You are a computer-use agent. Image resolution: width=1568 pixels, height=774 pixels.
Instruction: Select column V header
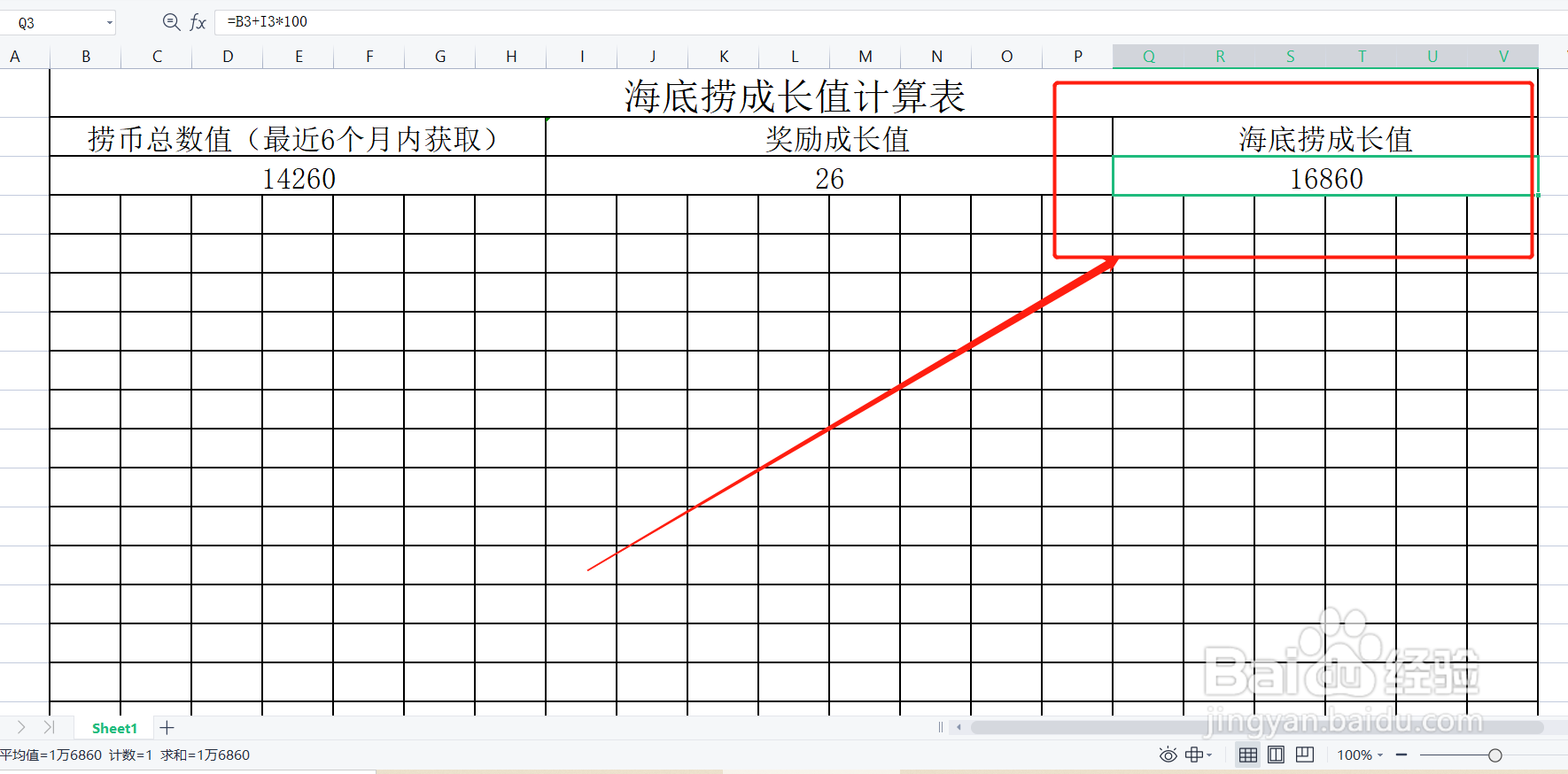click(1503, 57)
